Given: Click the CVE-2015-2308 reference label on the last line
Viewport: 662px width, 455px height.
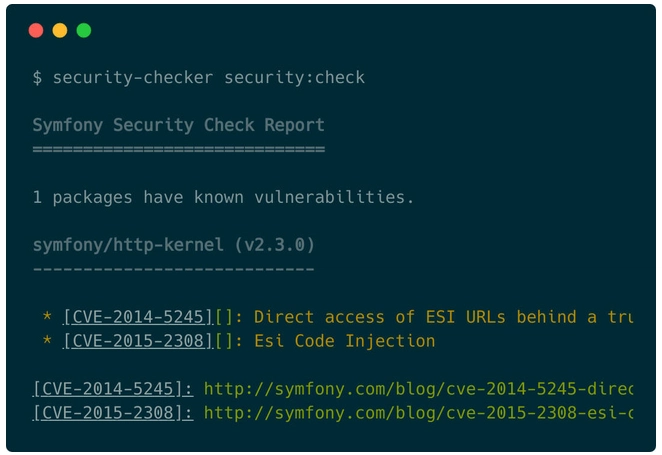Looking at the screenshot, I should click(113, 413).
